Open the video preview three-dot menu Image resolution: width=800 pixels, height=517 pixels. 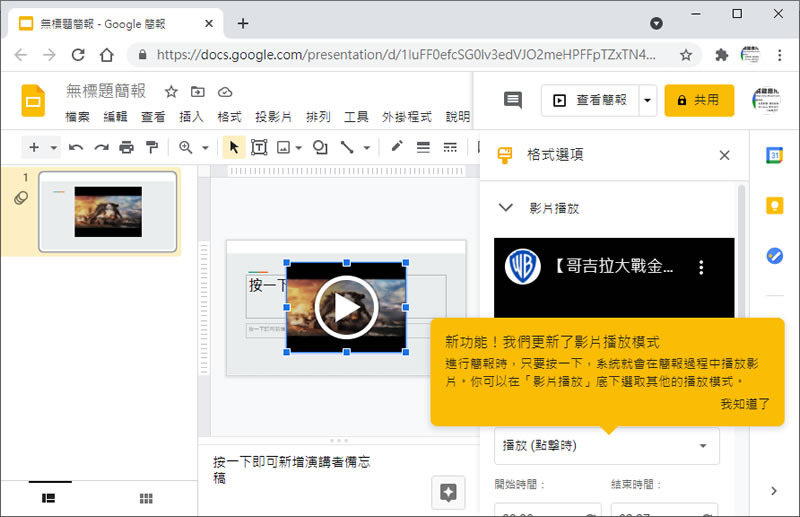coord(702,267)
